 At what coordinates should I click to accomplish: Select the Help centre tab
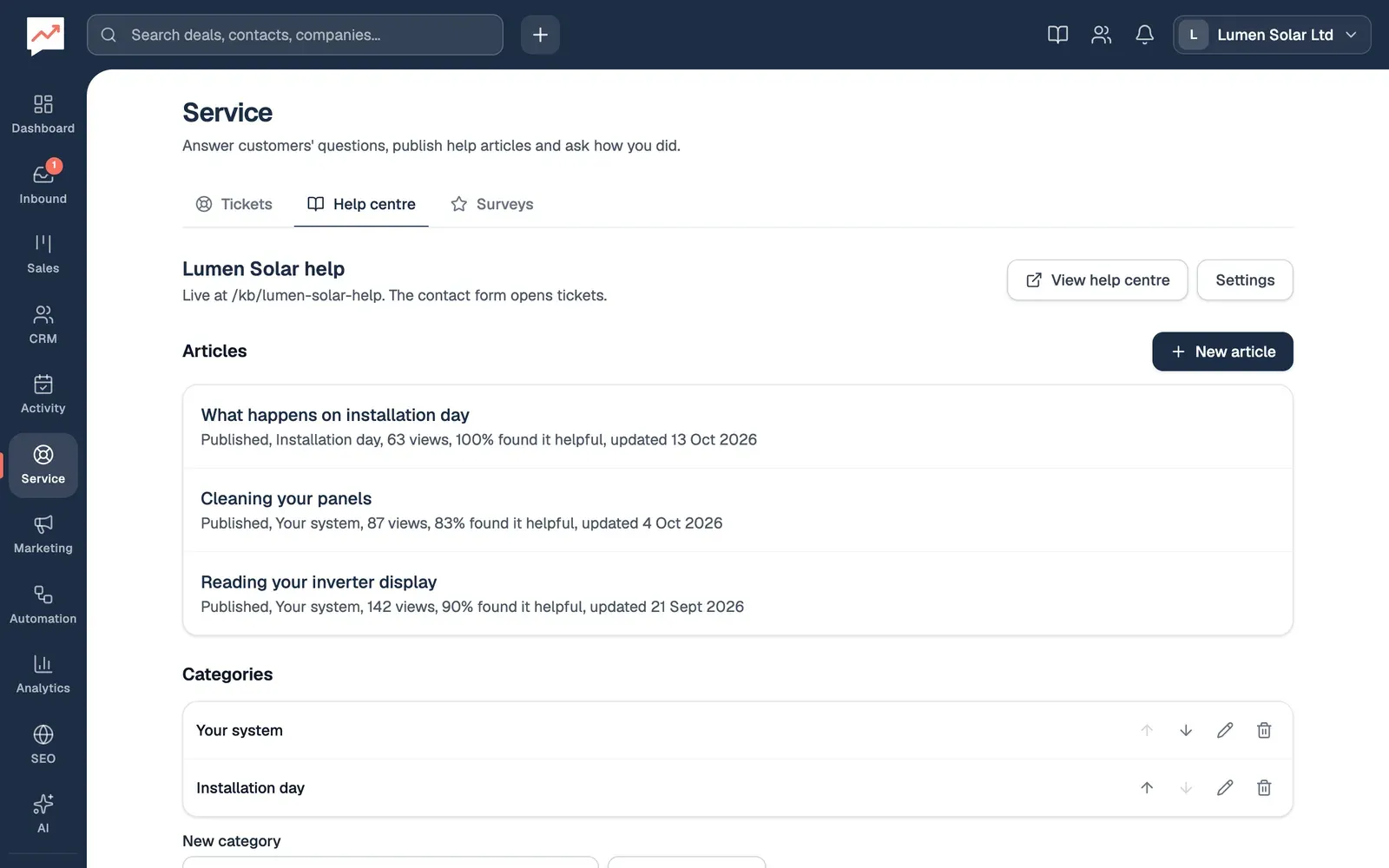point(361,204)
